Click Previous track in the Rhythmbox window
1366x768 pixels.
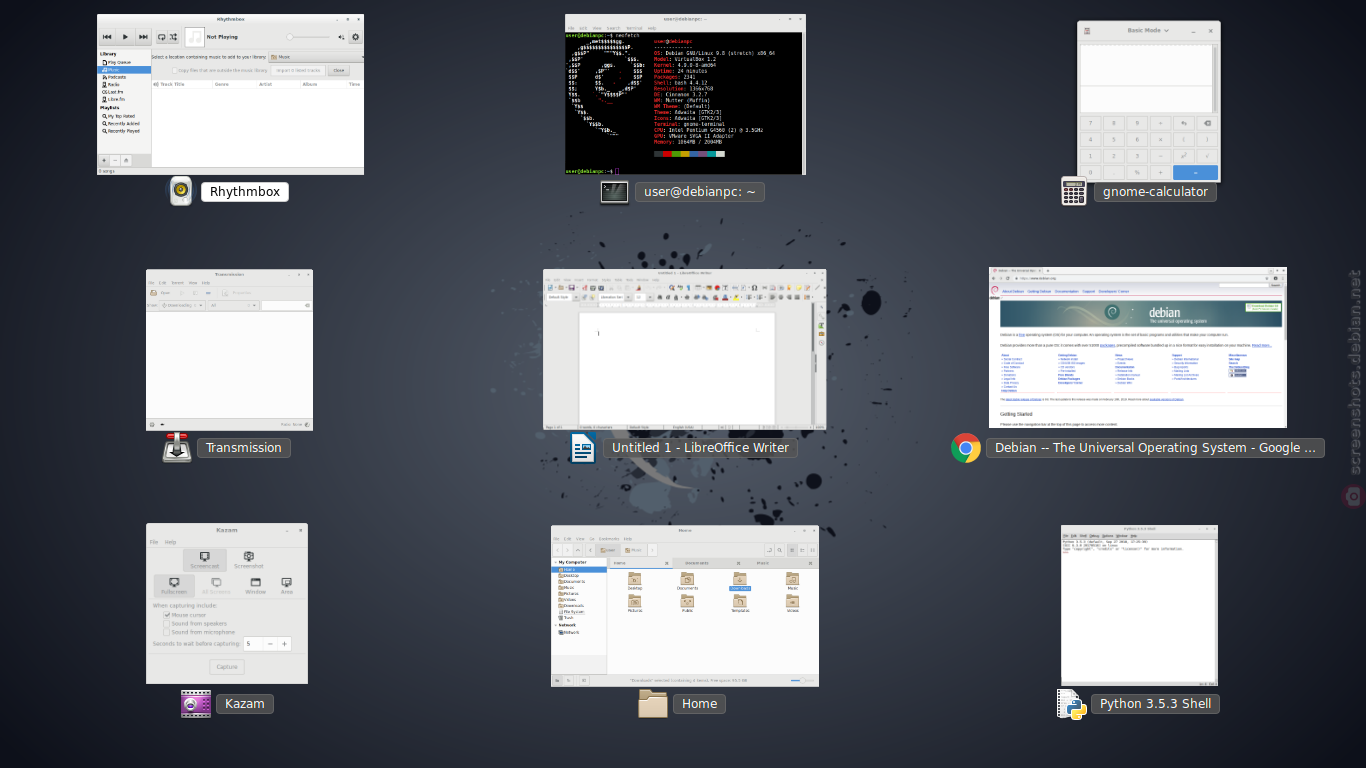107,37
